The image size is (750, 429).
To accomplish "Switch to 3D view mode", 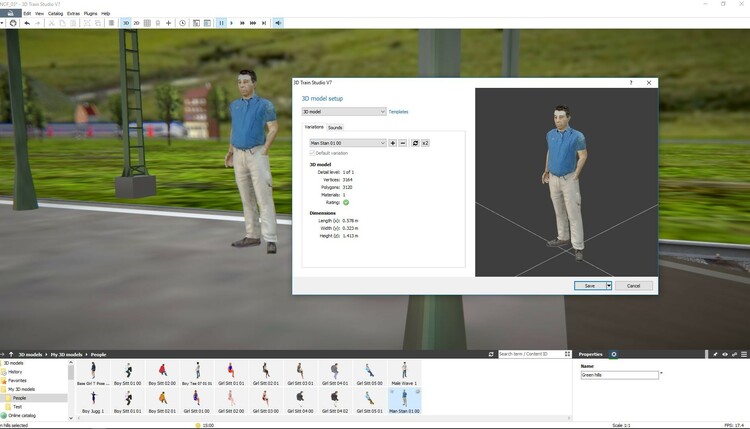I will (125, 22).
